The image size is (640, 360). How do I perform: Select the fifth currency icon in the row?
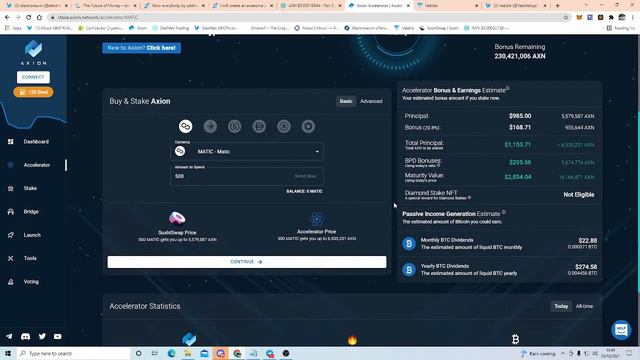tap(284, 127)
